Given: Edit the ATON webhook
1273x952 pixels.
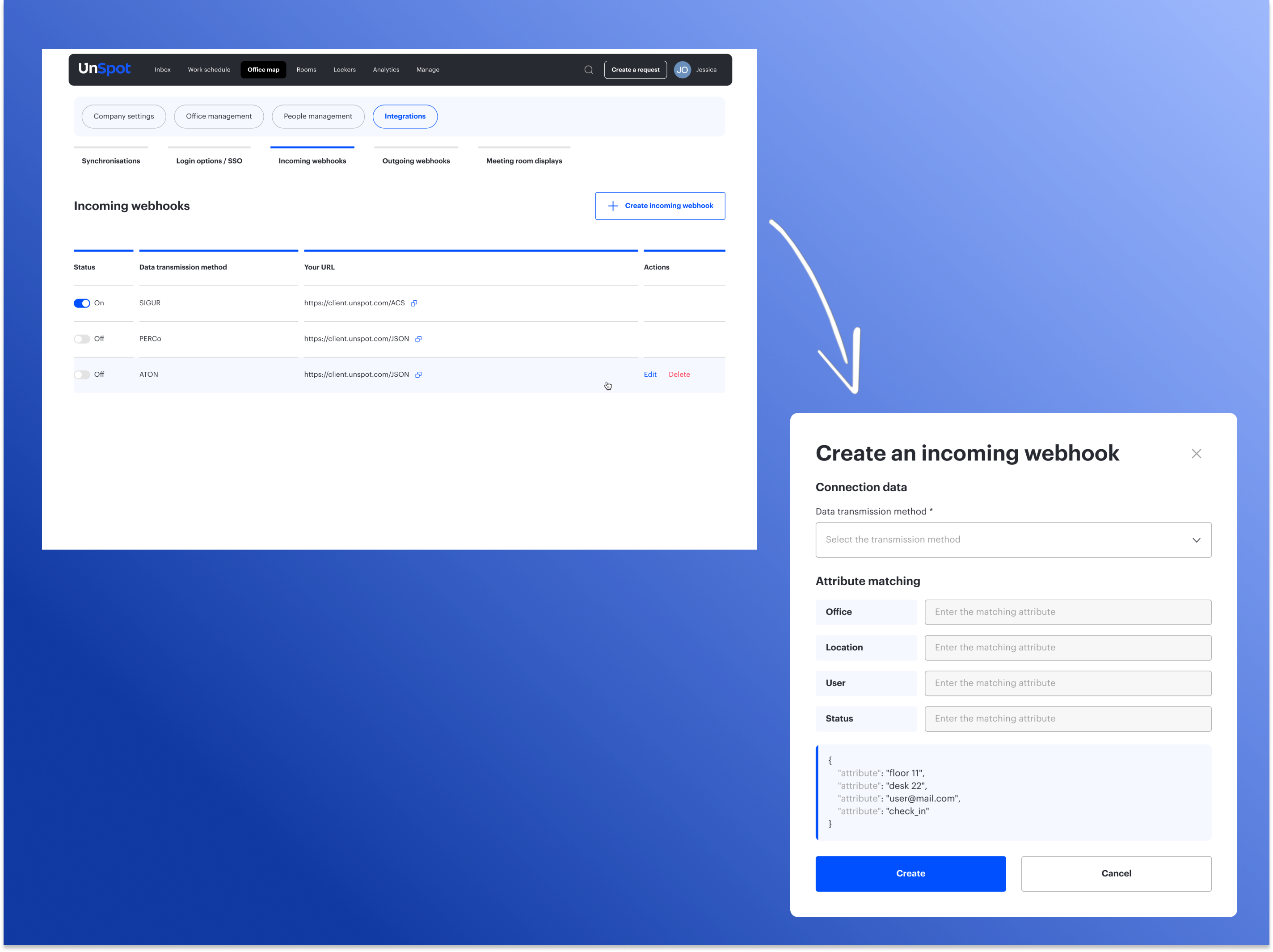Looking at the screenshot, I should [x=650, y=375].
